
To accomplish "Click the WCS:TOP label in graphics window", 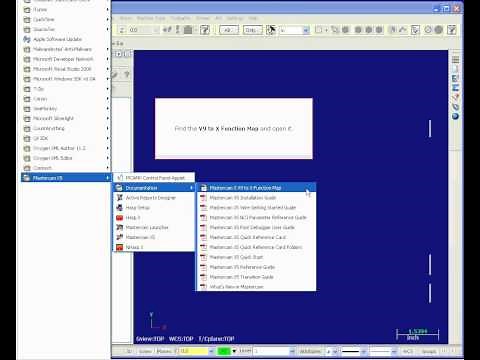I will click(181, 339).
